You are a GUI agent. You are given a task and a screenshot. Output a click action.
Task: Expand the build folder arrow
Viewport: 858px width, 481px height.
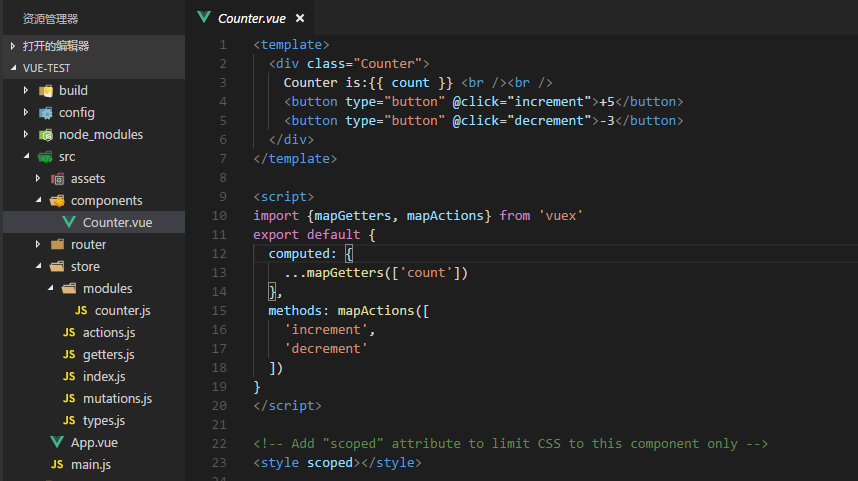25,90
